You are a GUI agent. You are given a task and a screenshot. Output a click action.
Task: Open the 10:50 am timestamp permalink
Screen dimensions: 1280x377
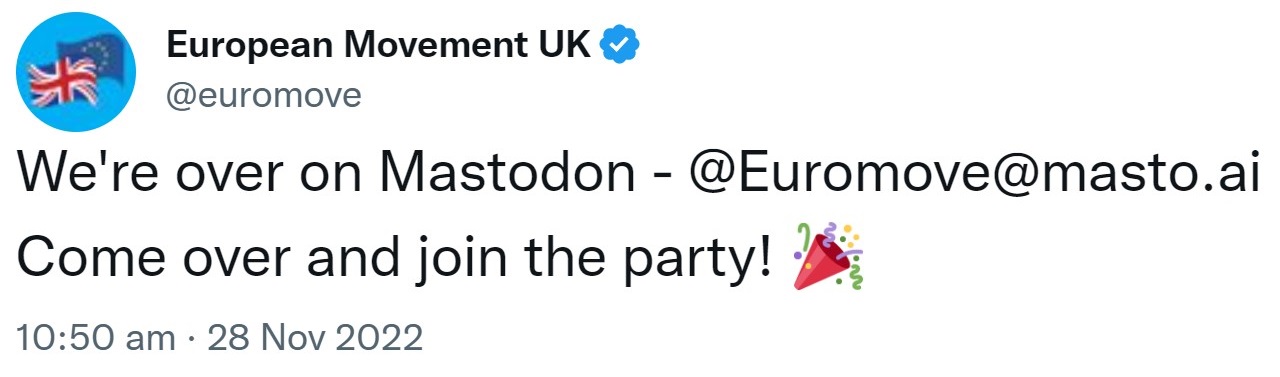click(x=96, y=338)
